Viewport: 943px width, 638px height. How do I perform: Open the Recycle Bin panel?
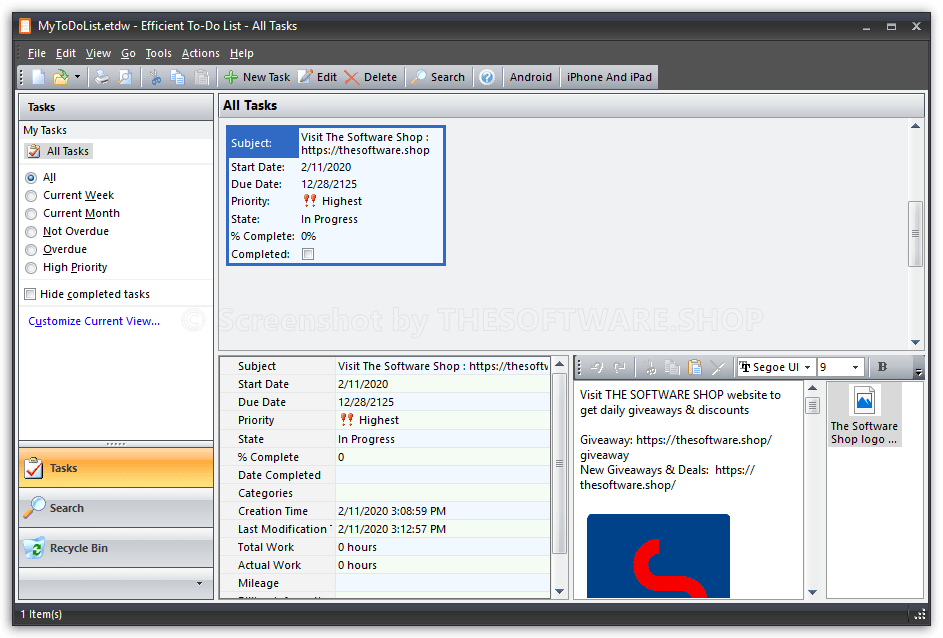pos(116,548)
